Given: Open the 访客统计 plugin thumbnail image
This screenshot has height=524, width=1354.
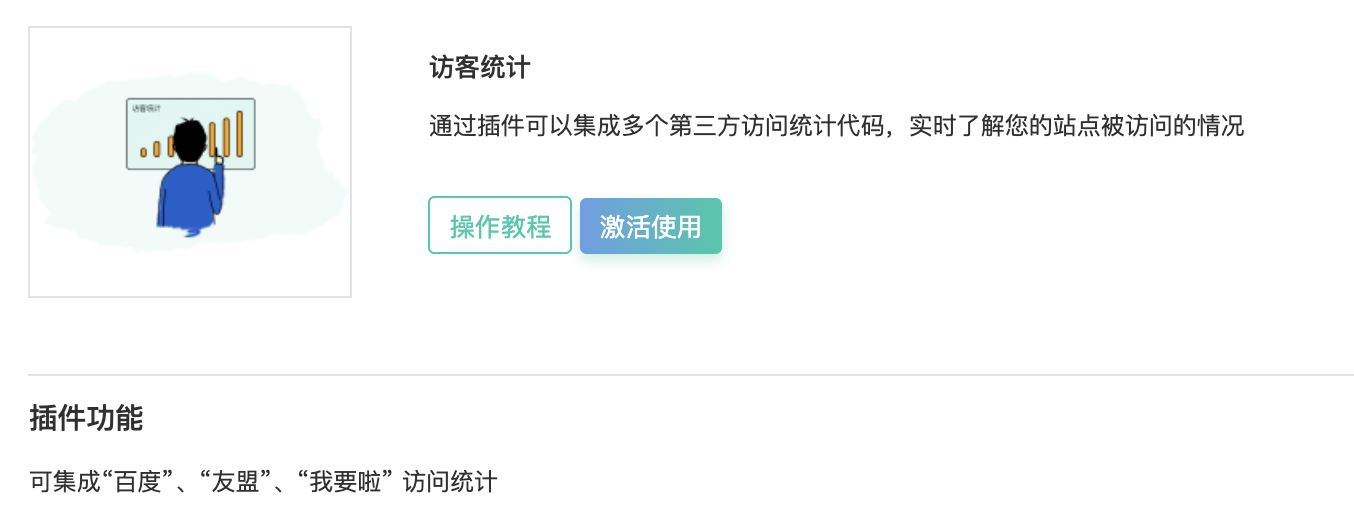Looking at the screenshot, I should 190,162.
